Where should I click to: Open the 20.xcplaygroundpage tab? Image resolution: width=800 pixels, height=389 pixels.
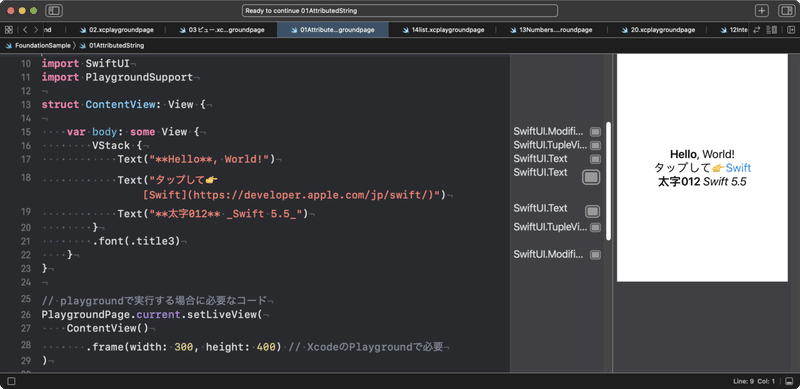(658, 30)
